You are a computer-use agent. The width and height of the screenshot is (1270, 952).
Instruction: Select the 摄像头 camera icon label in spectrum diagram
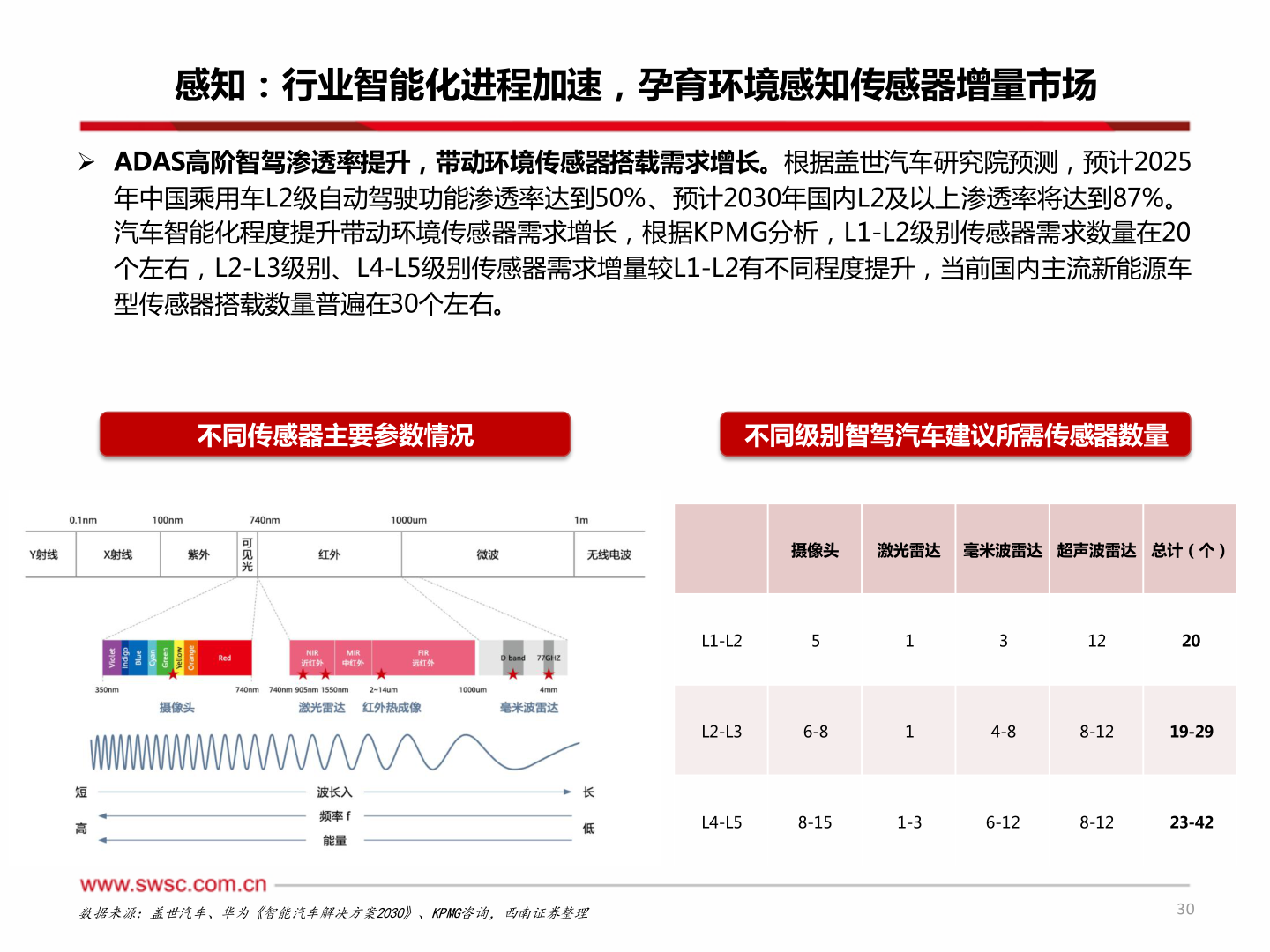177,708
